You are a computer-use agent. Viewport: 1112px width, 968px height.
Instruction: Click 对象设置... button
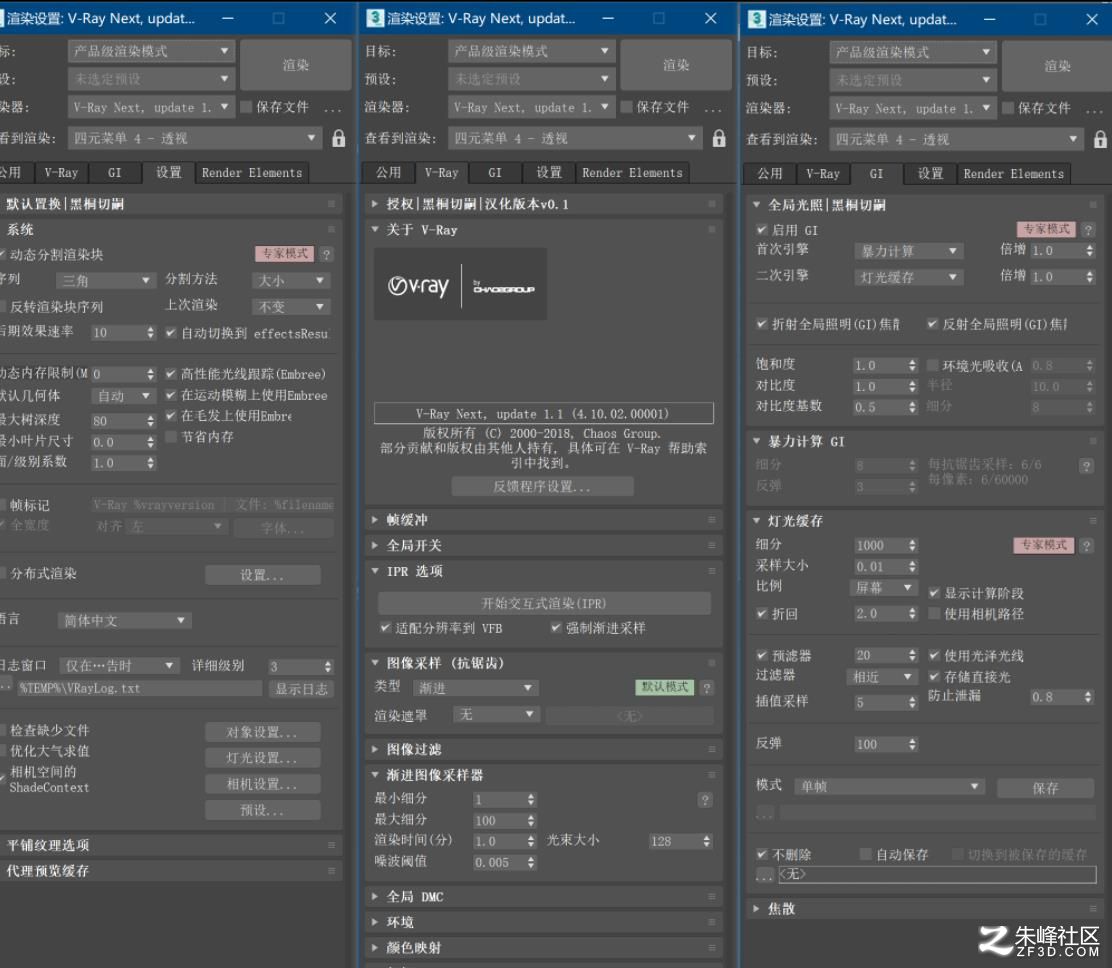pyautogui.click(x=262, y=732)
